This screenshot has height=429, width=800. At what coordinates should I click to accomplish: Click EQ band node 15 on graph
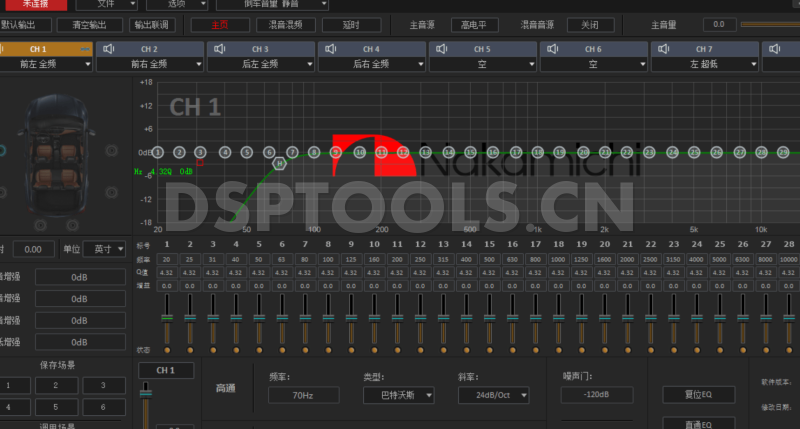(x=470, y=152)
